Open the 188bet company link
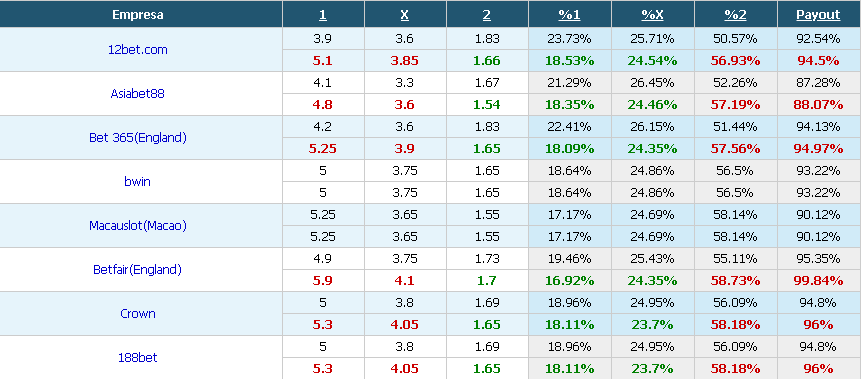 click(137, 358)
